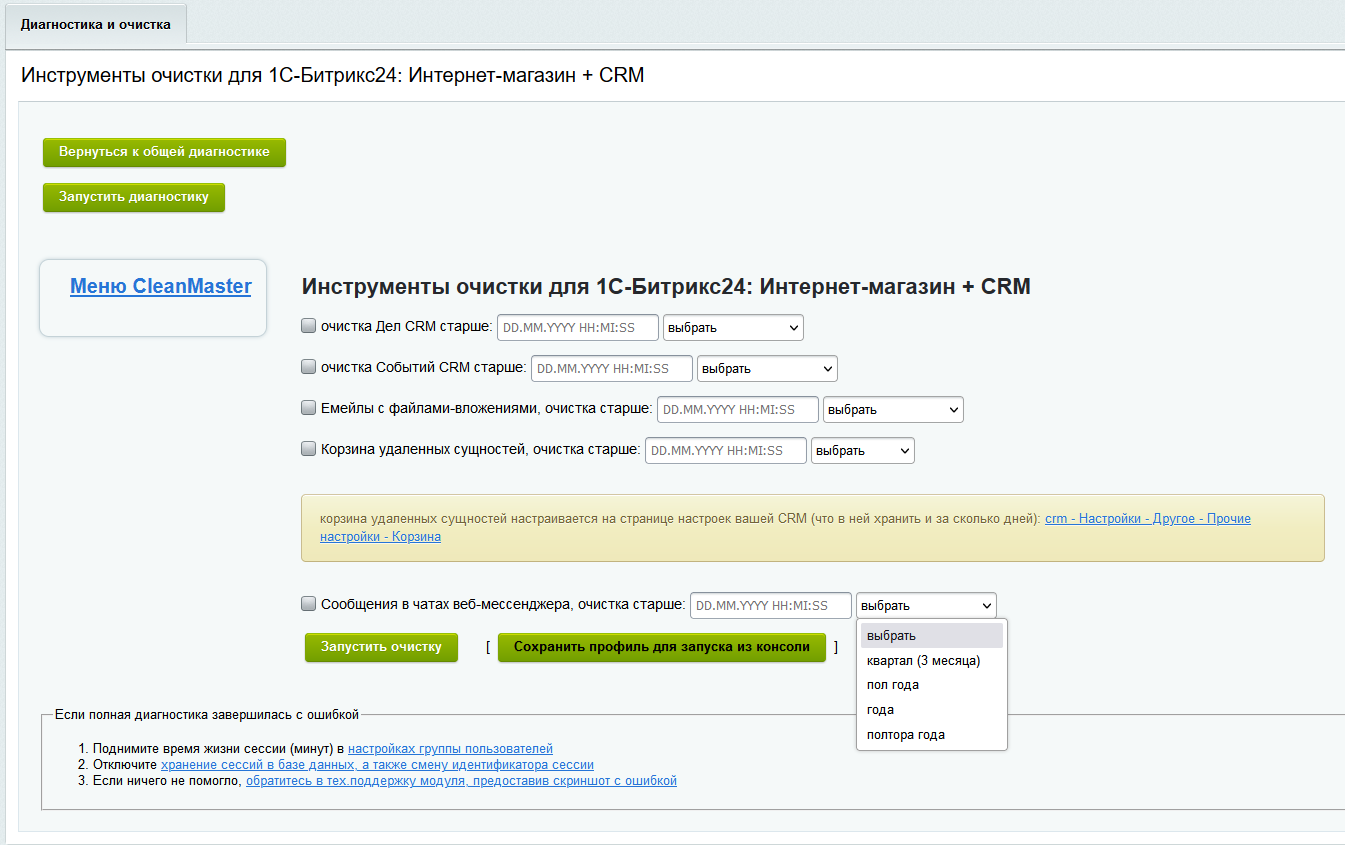Toggle the 'очистка Событий CRM старше' checkbox
This screenshot has height=845, width=1345.
tap(309, 367)
